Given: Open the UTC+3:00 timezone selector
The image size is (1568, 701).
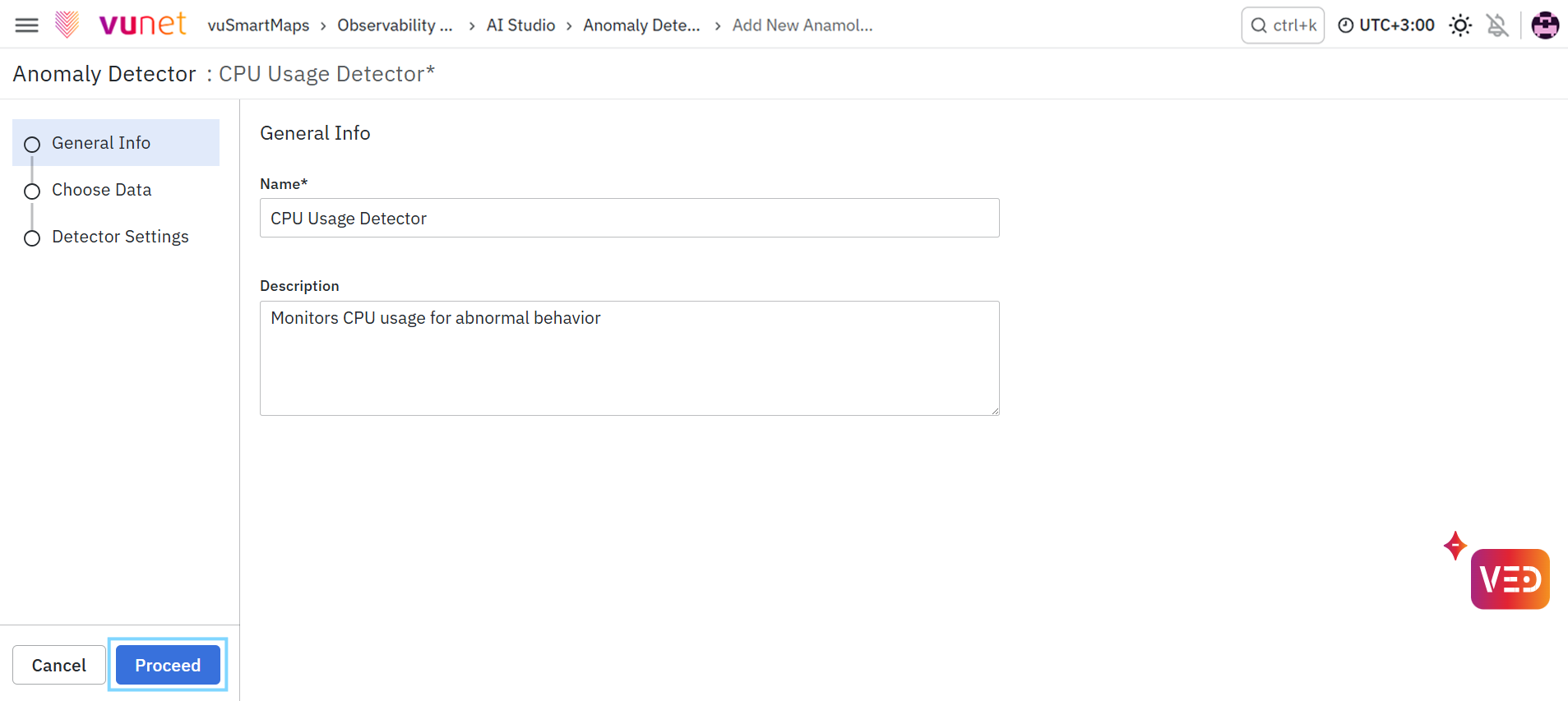Looking at the screenshot, I should [x=1386, y=25].
